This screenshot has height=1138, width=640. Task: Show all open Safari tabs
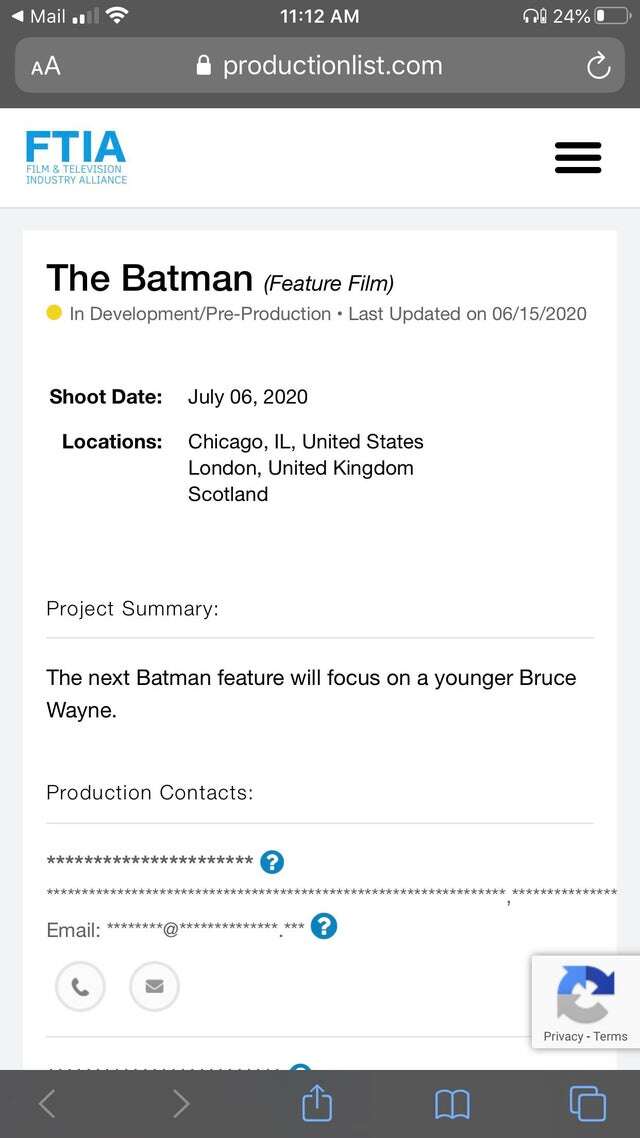coord(587,1103)
